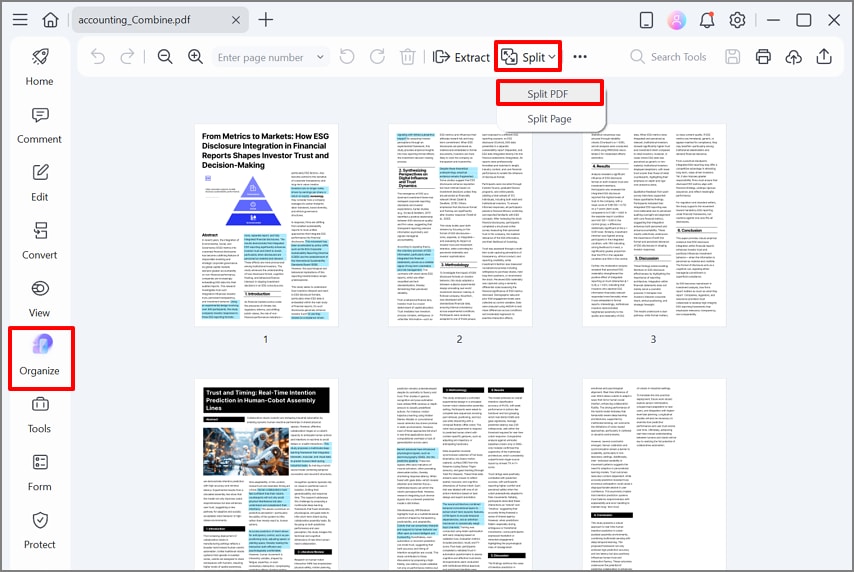Select the Trust and Timing page thumbnail
Screen dimensions: 854x572
(x=266, y=474)
